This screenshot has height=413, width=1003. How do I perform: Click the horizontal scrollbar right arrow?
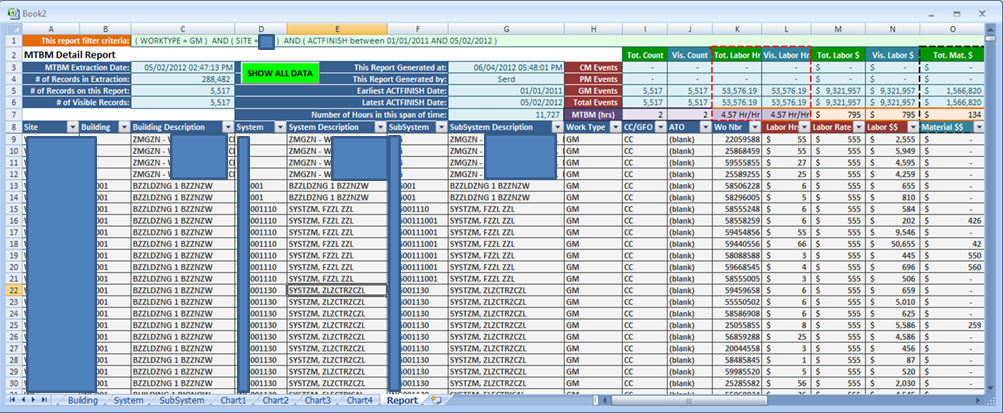click(x=979, y=400)
